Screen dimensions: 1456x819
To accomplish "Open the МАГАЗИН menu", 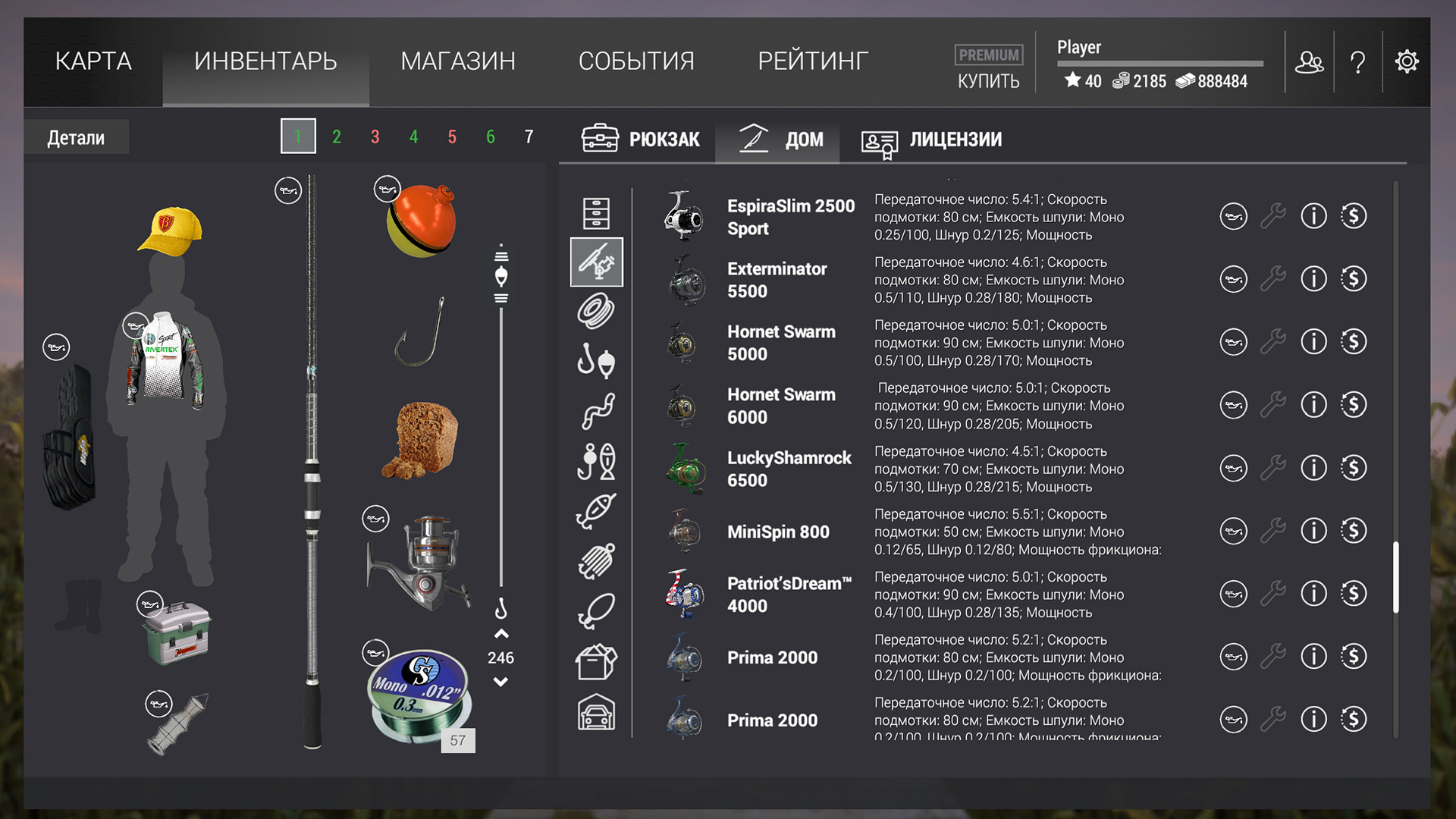I will (458, 61).
